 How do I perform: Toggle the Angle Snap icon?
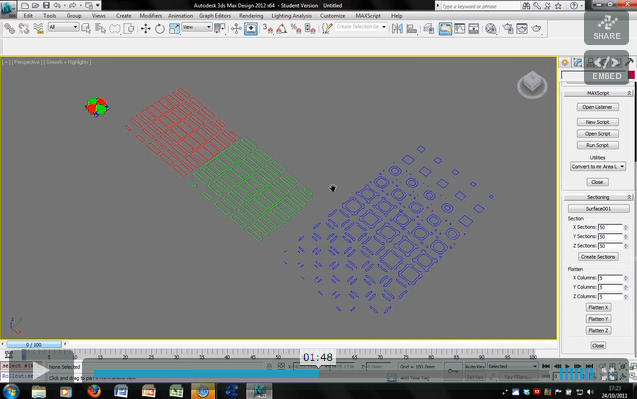(x=282, y=28)
